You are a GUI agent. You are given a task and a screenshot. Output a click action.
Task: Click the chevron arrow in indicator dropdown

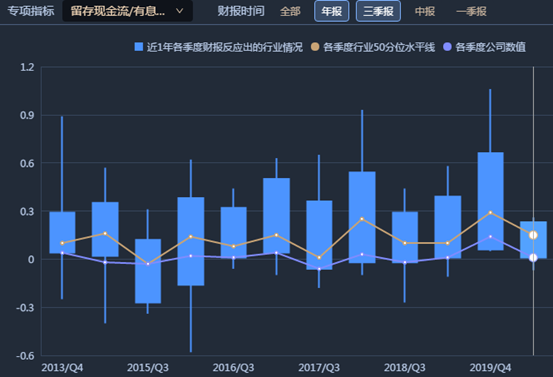click(x=180, y=11)
